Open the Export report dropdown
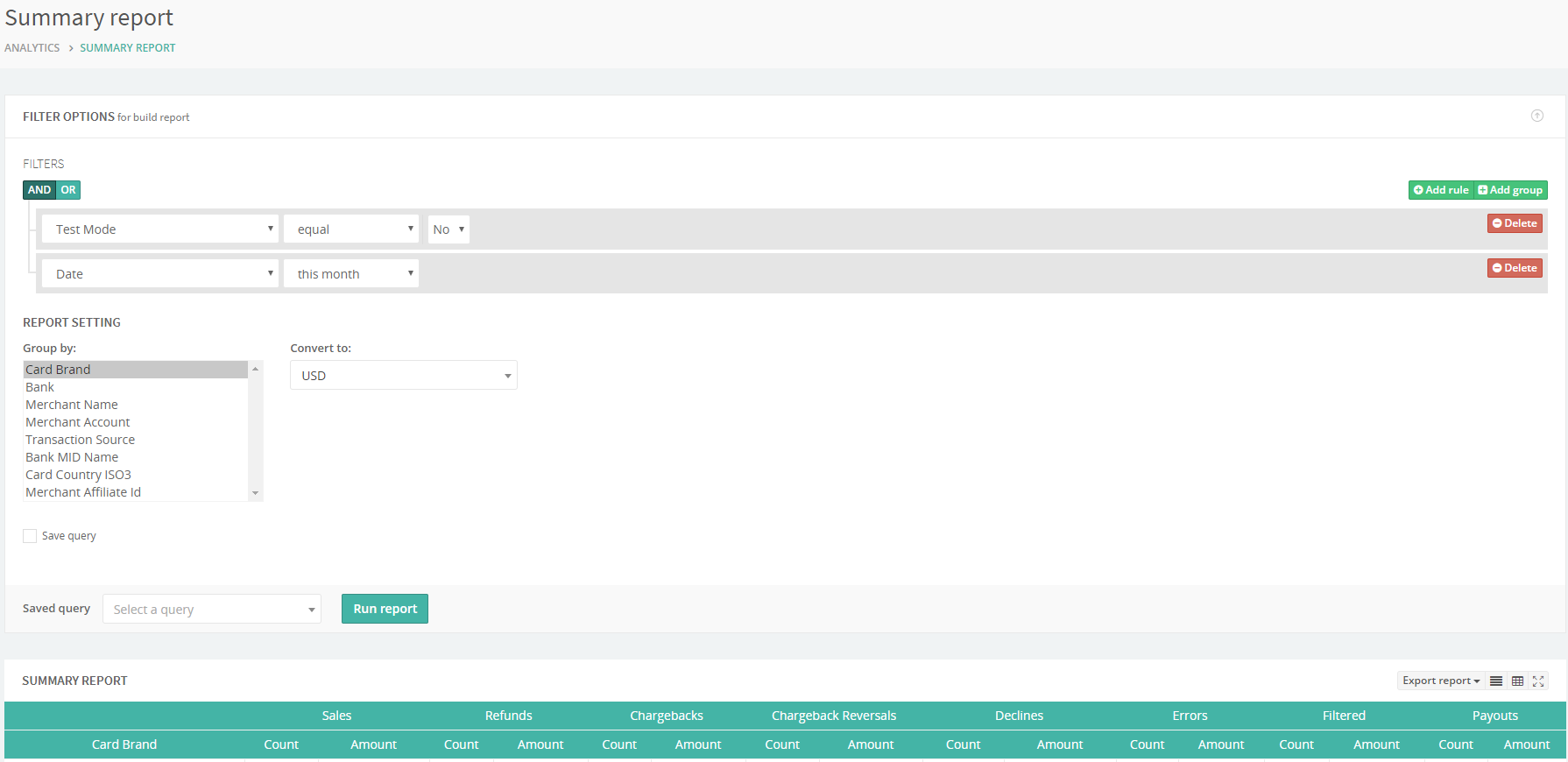The width and height of the screenshot is (1568, 762). (1441, 681)
